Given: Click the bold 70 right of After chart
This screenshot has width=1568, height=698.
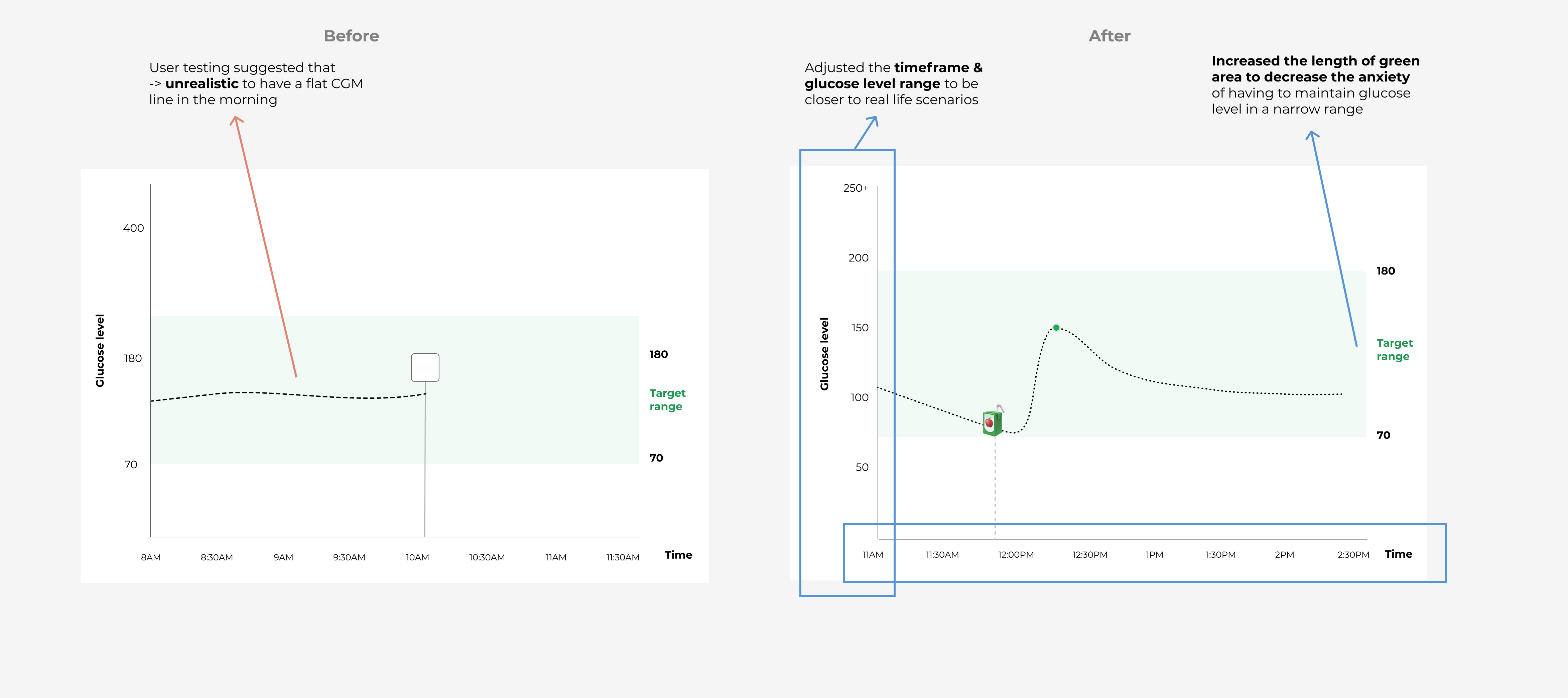Looking at the screenshot, I should (1383, 436).
